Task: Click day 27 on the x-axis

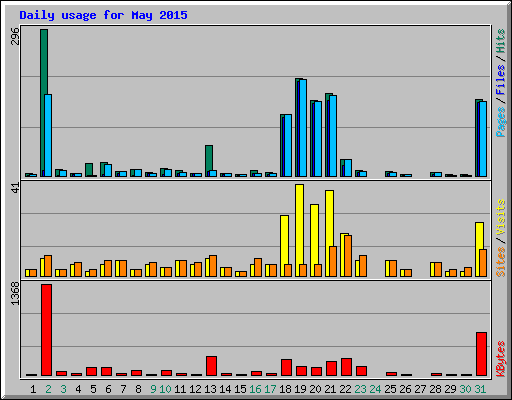Action: [x=420, y=389]
